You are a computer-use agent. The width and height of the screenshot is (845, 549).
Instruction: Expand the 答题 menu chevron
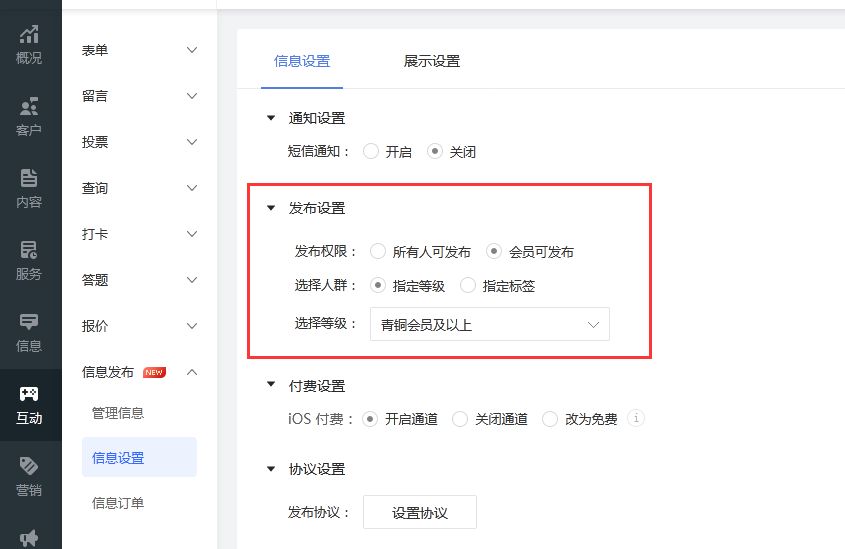(192, 280)
